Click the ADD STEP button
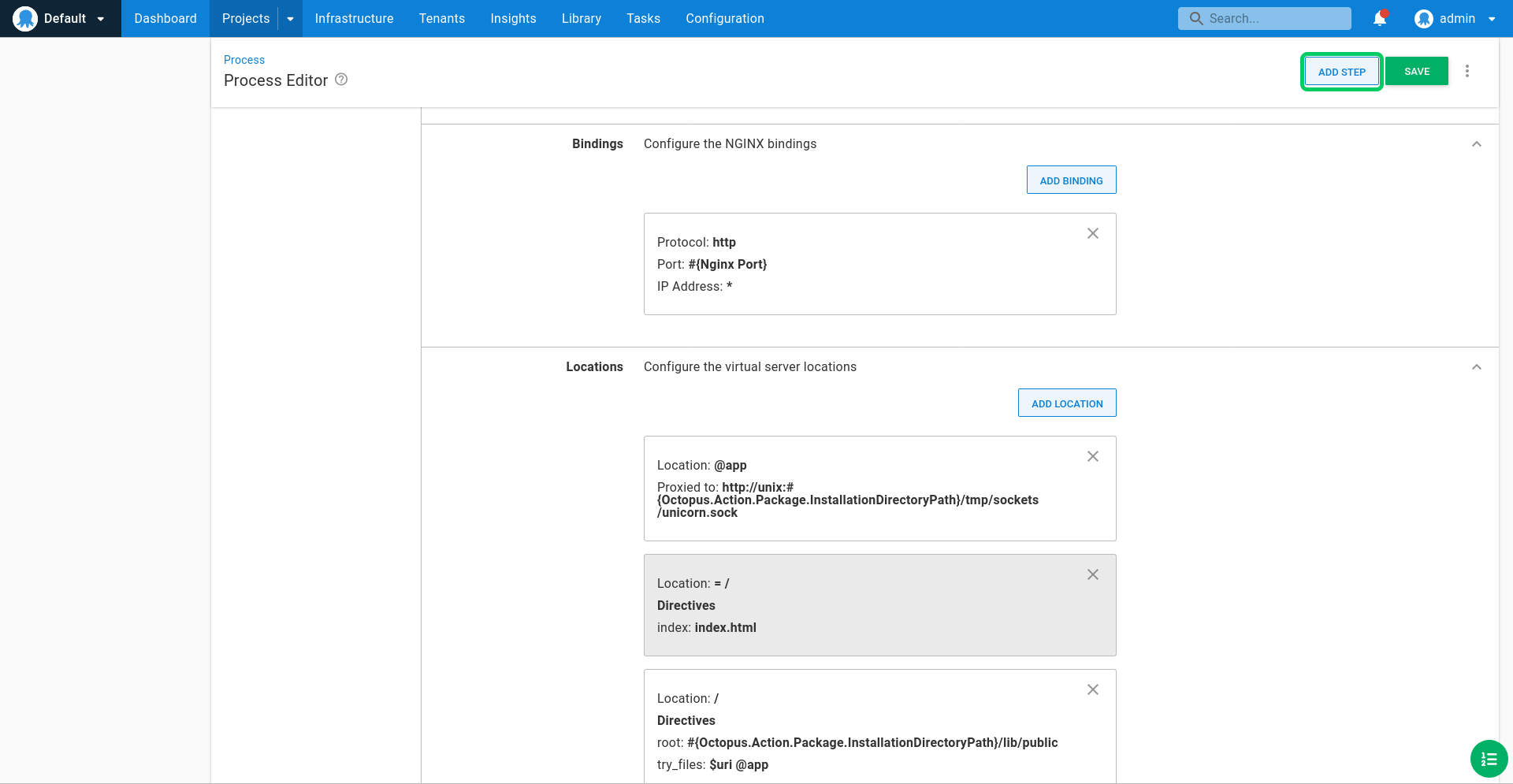This screenshot has height=784, width=1513. point(1341,72)
